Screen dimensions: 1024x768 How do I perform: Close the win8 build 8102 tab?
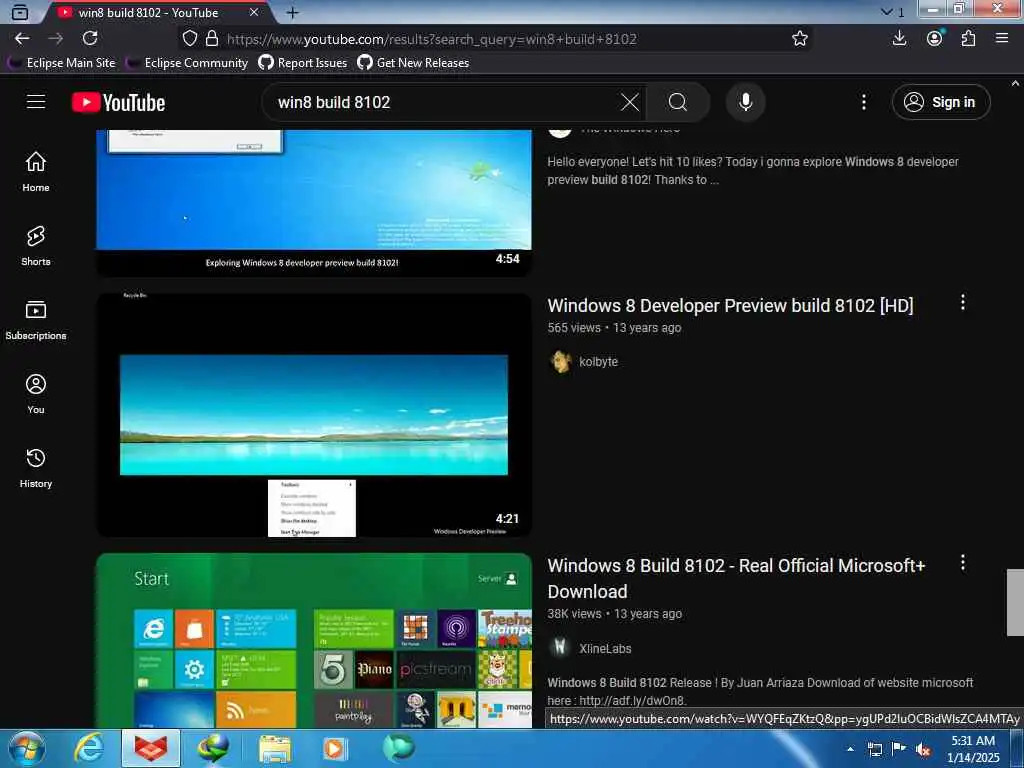tap(254, 12)
